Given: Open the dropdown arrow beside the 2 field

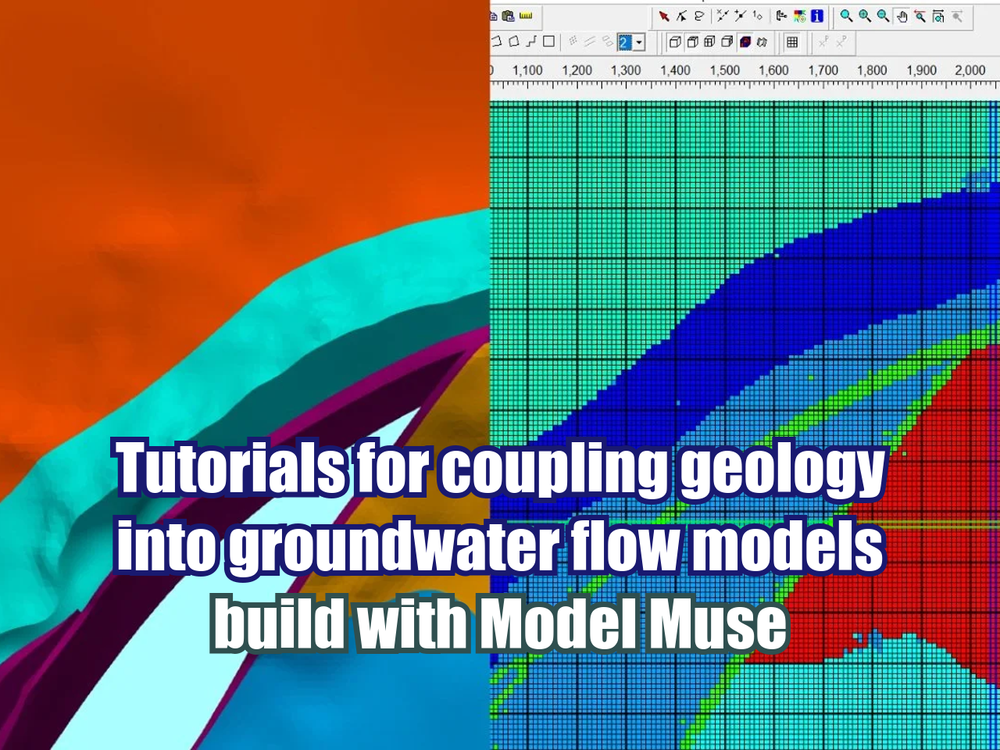Looking at the screenshot, I should pos(639,43).
